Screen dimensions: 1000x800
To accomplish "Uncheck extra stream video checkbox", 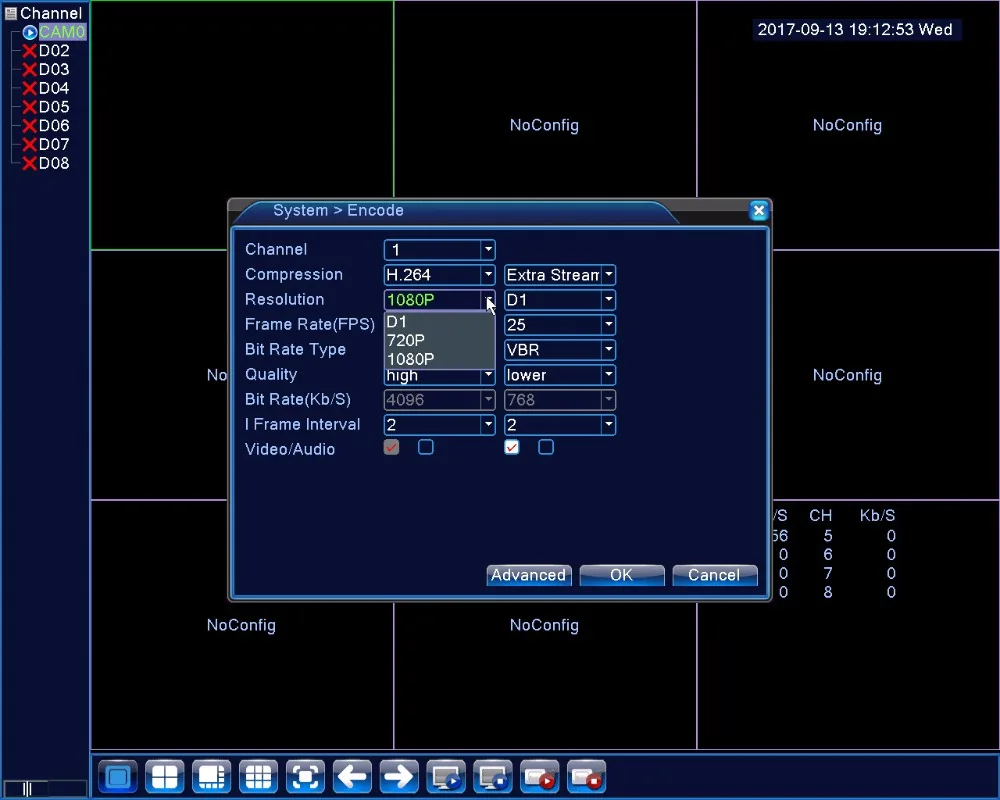I will click(x=511, y=447).
